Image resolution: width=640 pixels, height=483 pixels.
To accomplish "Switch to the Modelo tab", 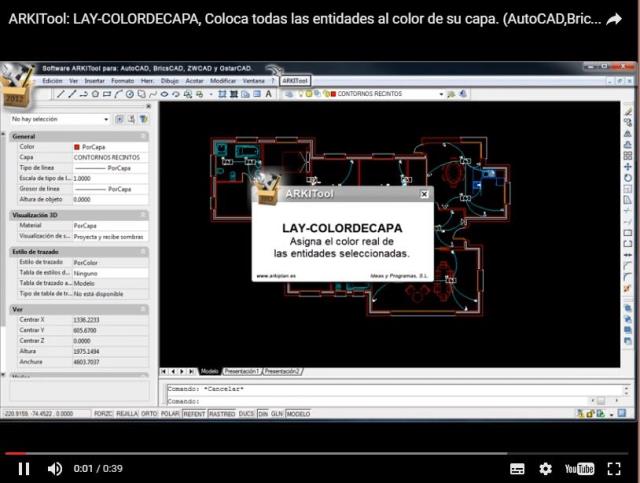I will click(x=209, y=372).
